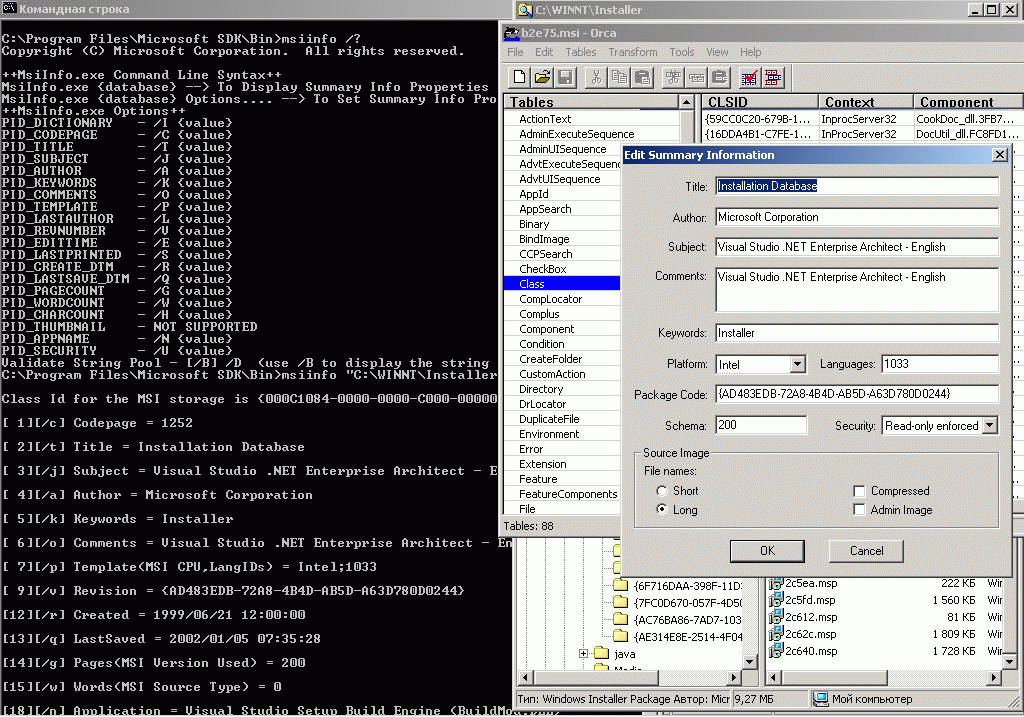Click the {AC76BA86-7AD7-103 folder icon

(x=620, y=619)
